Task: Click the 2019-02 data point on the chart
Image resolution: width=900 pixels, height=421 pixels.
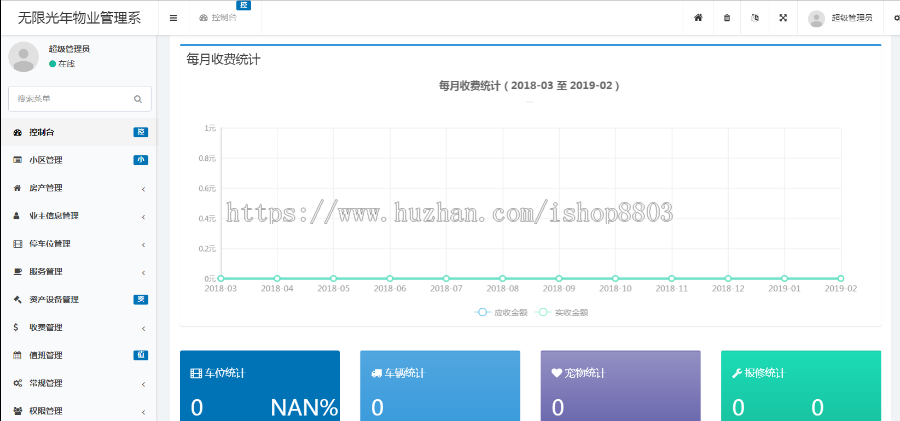Action: tap(841, 279)
